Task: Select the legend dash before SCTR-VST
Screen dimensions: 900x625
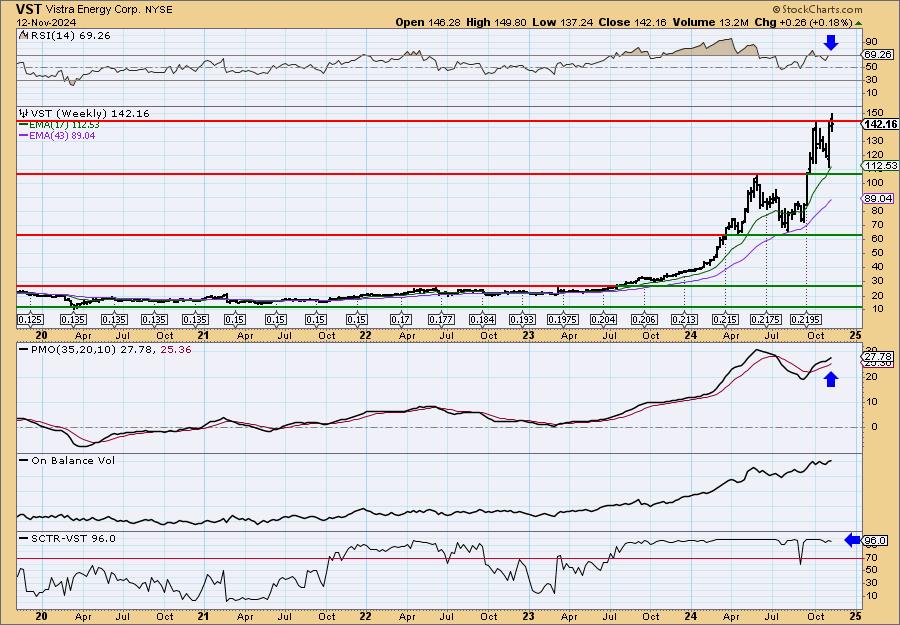Action: (24, 538)
